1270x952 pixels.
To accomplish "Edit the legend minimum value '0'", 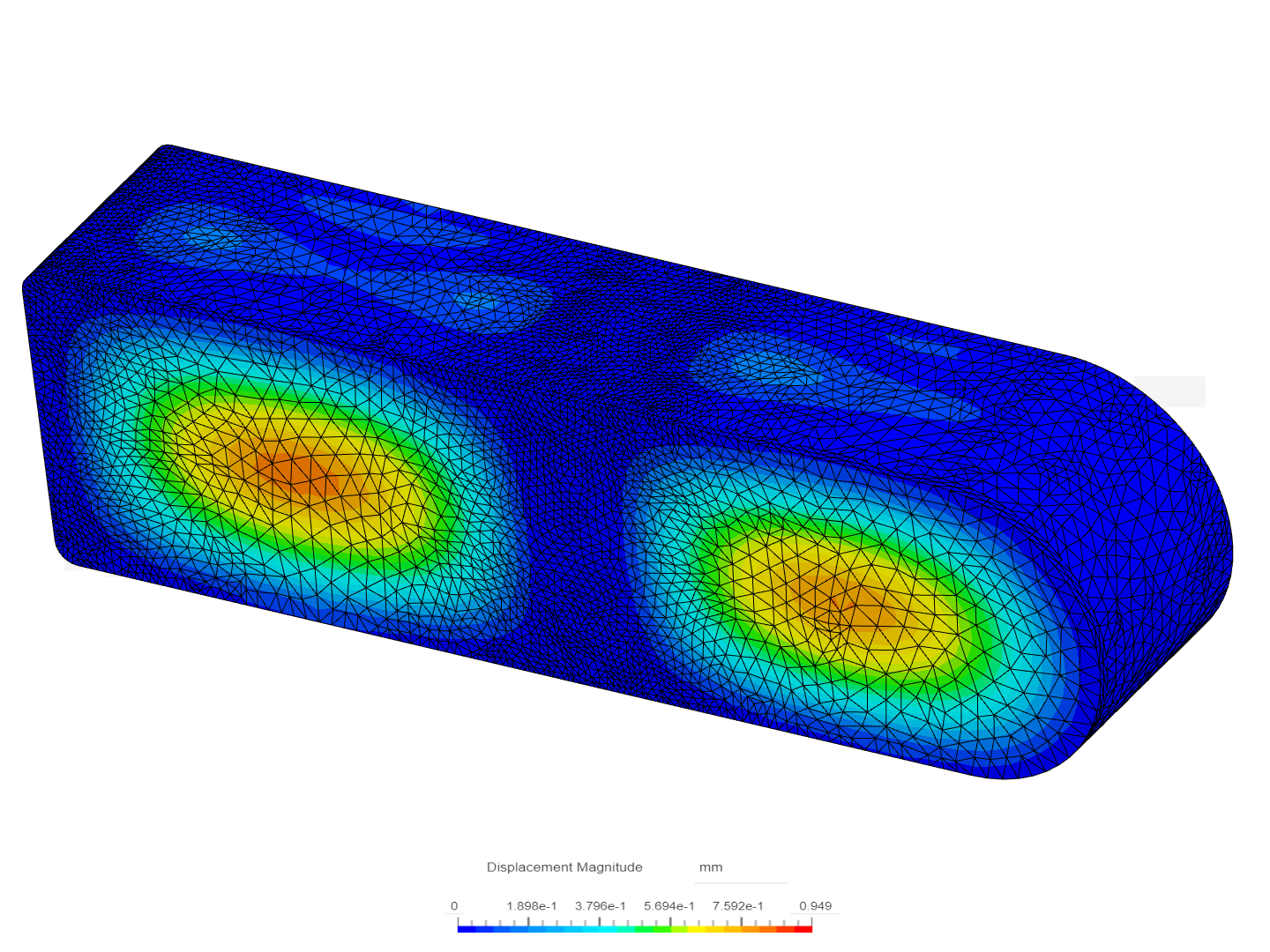I will [x=454, y=906].
